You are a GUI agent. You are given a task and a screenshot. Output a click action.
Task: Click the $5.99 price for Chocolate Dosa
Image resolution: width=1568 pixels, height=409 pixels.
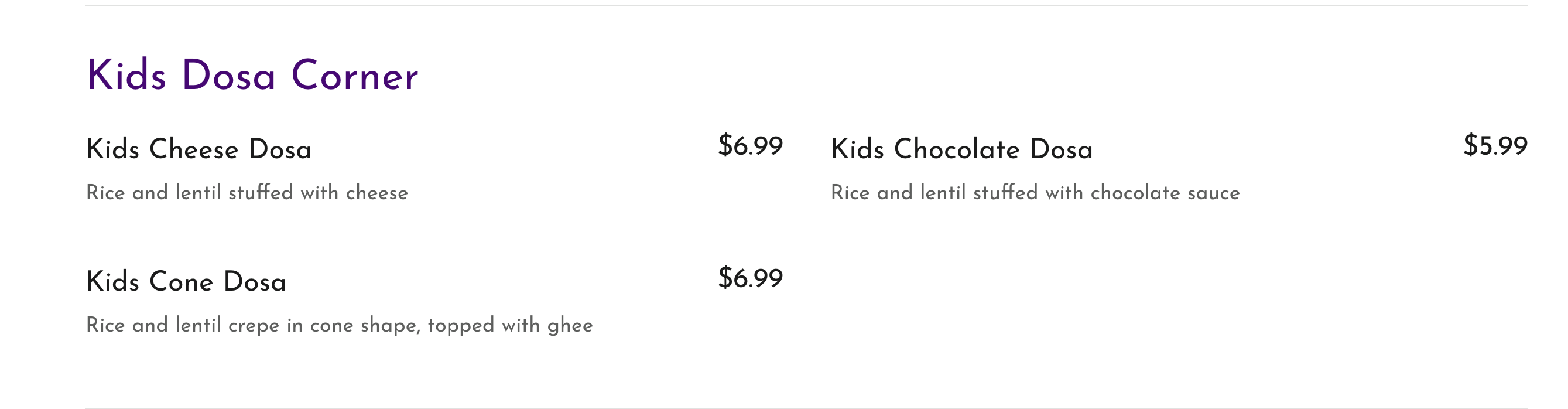click(x=1495, y=146)
